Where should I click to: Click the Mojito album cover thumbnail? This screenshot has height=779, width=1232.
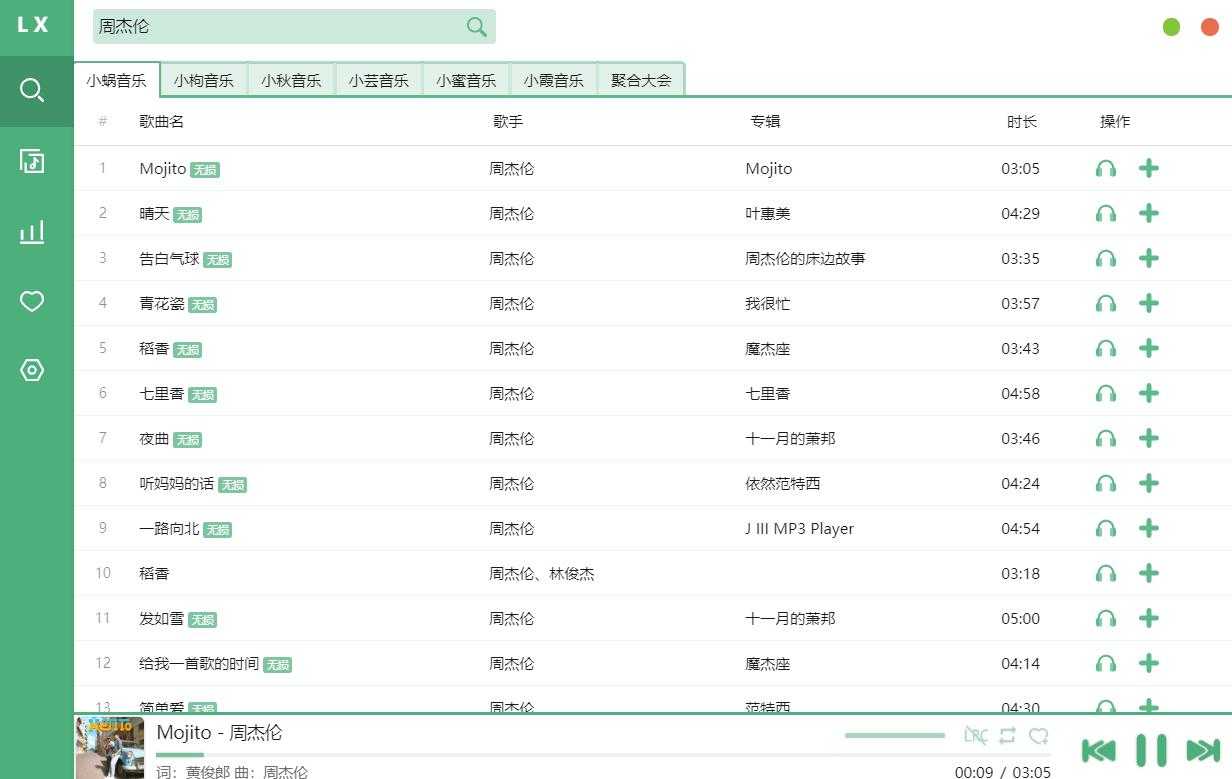tap(110, 748)
